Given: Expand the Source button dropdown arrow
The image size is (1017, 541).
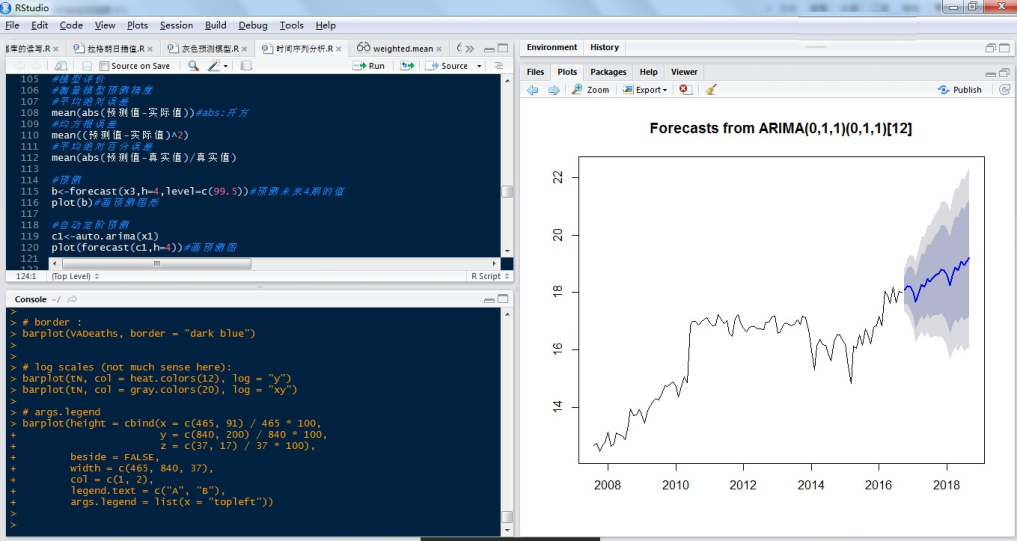Looking at the screenshot, I should pyautogui.click(x=479, y=66).
